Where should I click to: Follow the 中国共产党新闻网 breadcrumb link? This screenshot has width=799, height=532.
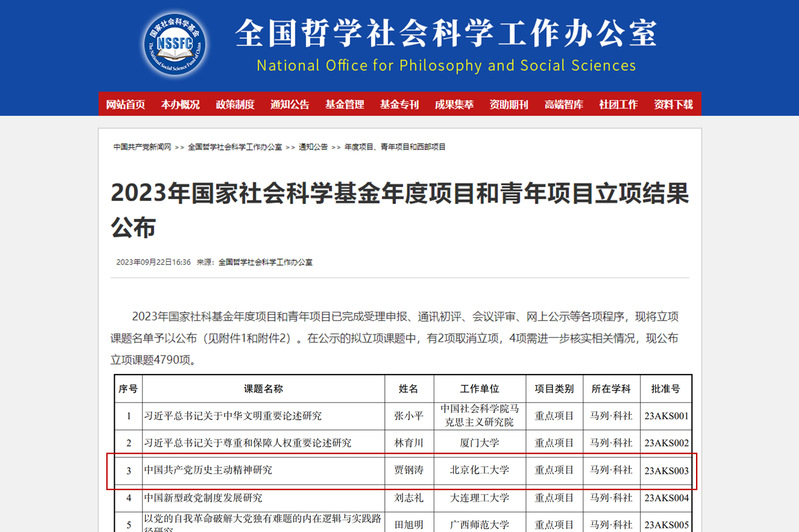(142, 147)
